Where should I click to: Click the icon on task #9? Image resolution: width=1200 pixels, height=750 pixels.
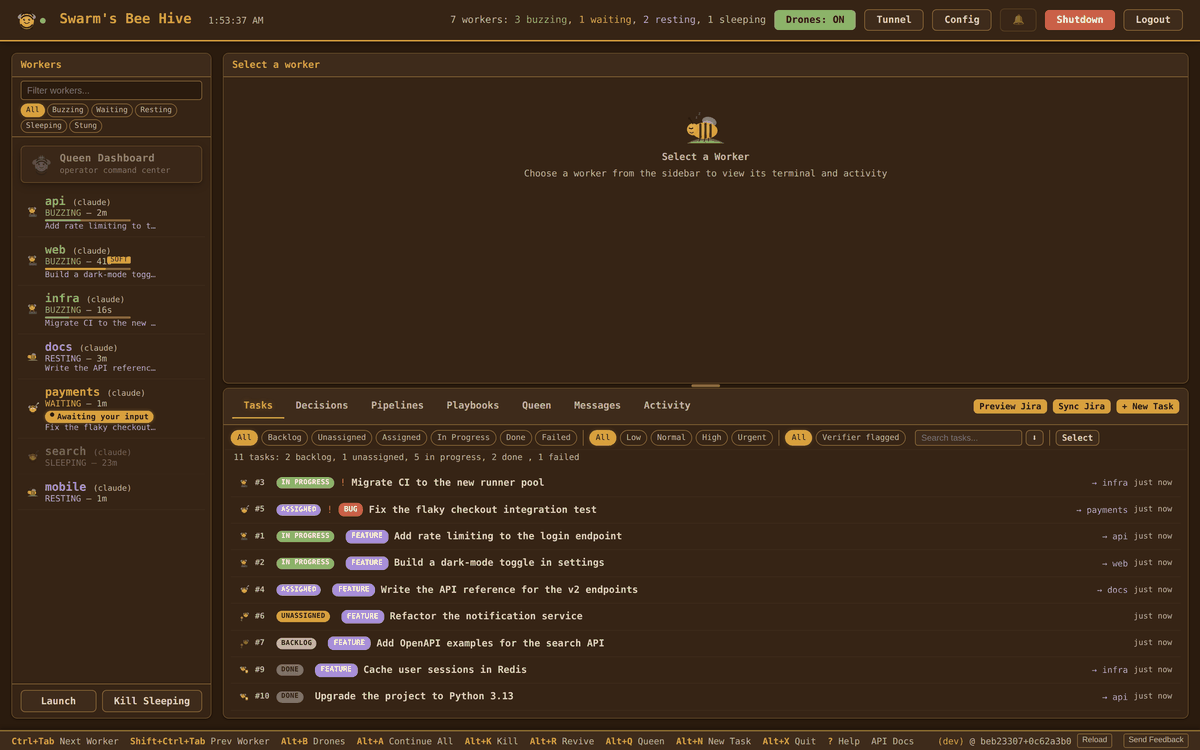point(243,670)
